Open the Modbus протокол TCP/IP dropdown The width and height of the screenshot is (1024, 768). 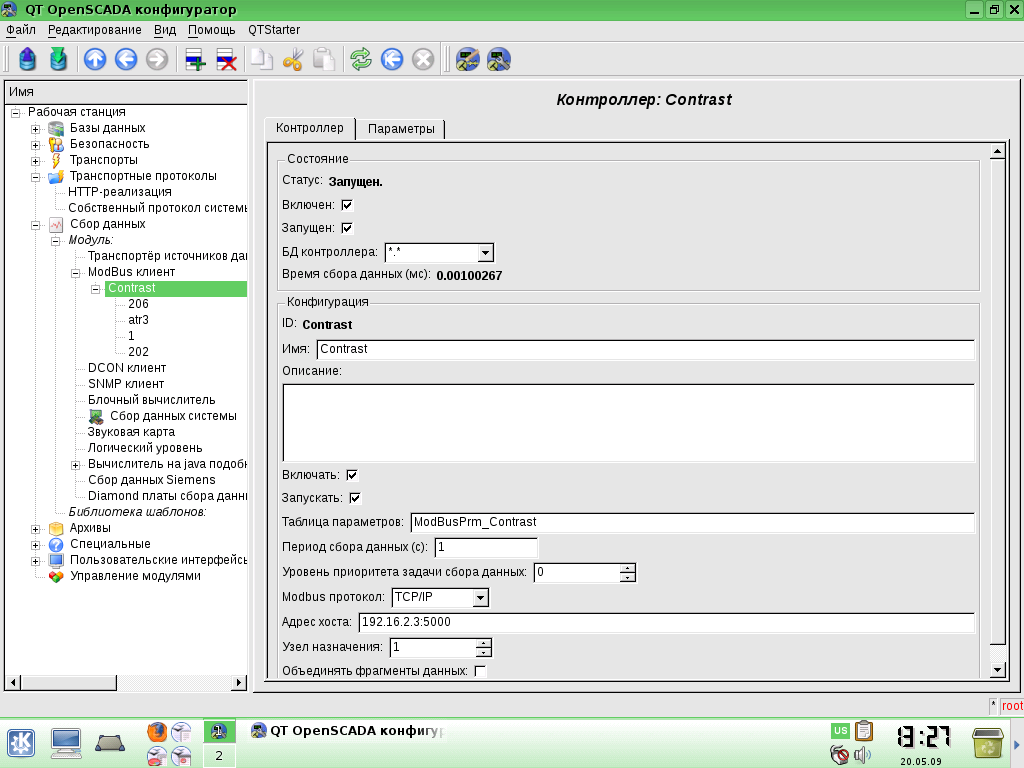(480, 598)
